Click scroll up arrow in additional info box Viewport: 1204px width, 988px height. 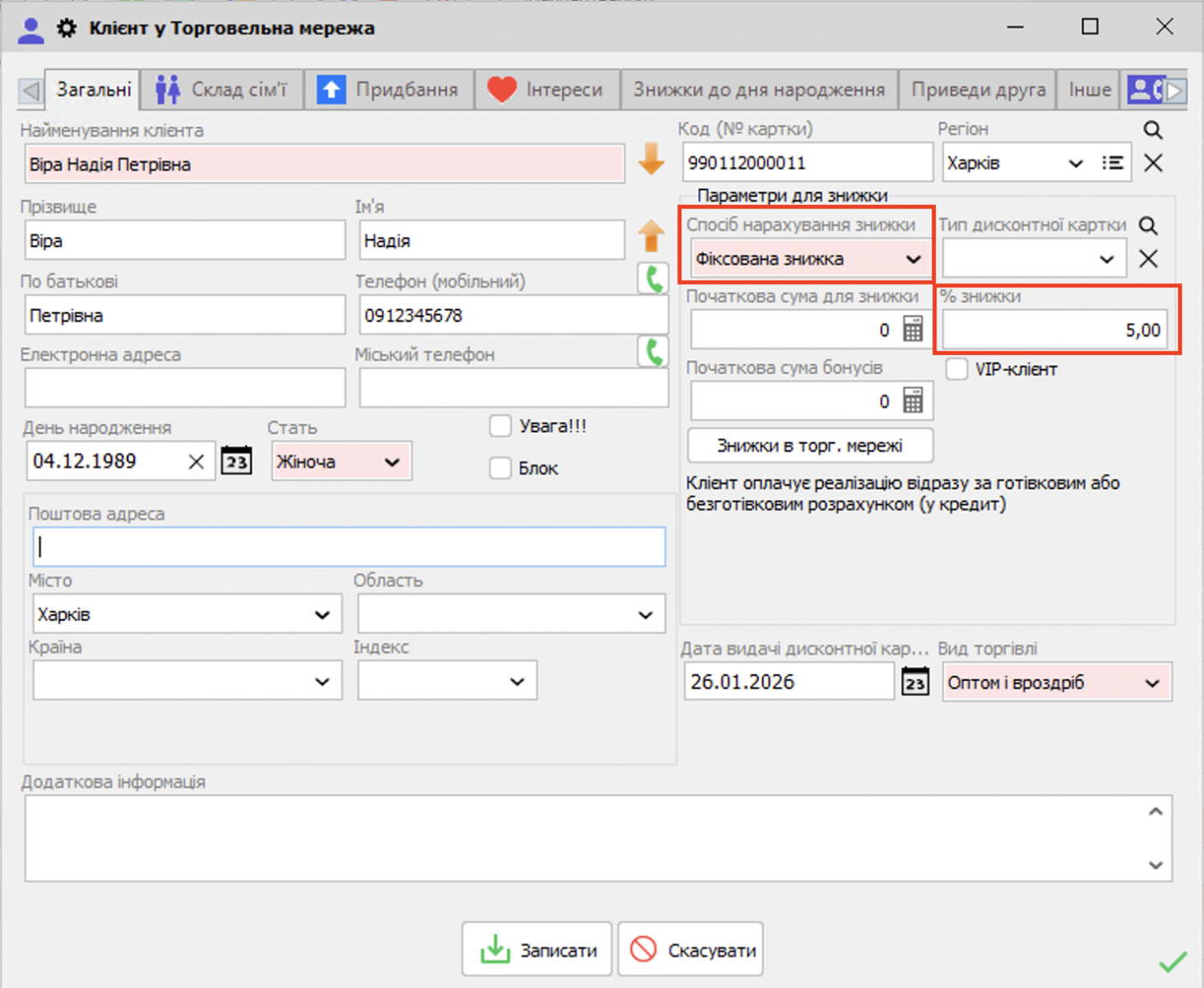point(1155,812)
